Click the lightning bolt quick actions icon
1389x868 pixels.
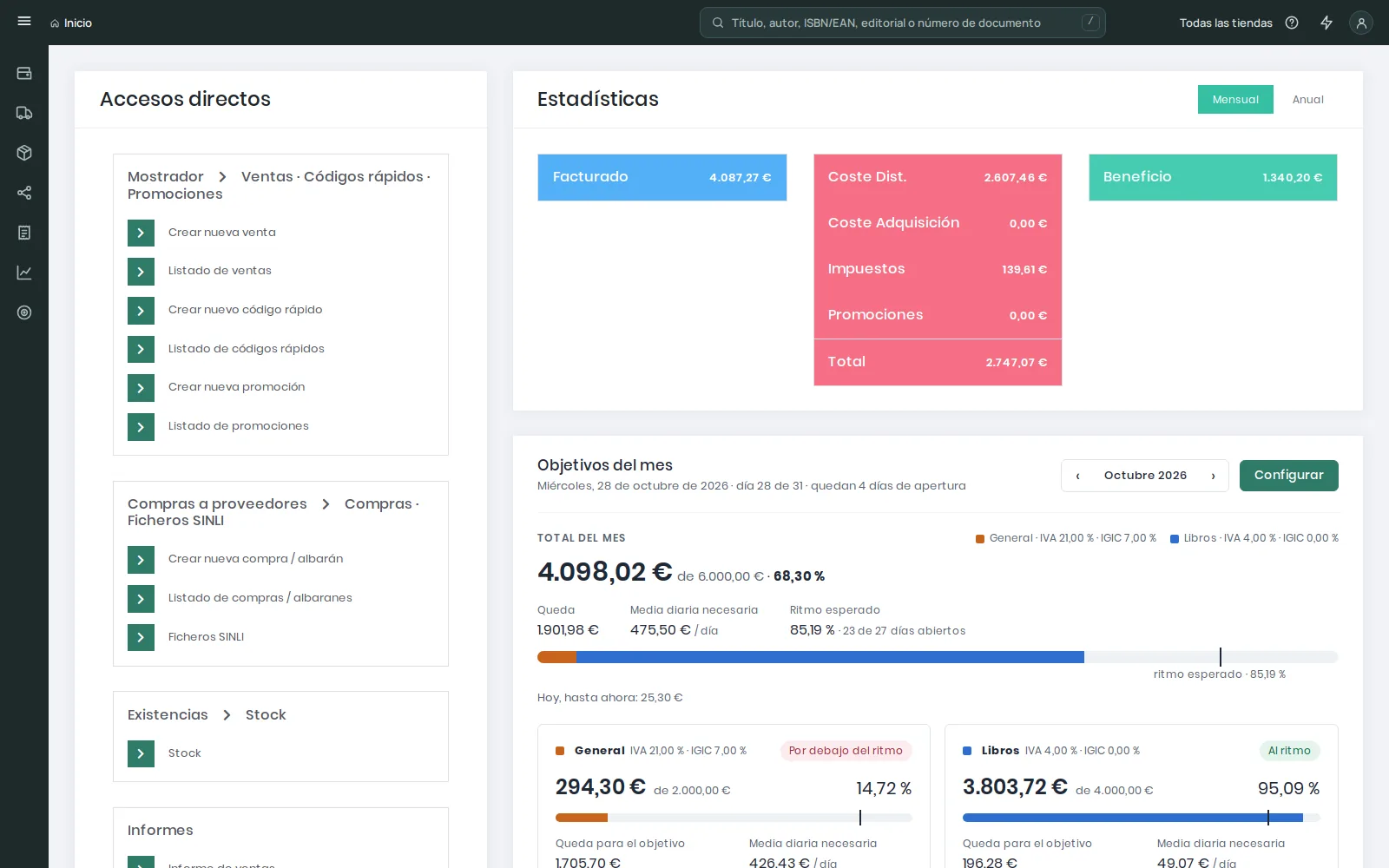[1326, 23]
